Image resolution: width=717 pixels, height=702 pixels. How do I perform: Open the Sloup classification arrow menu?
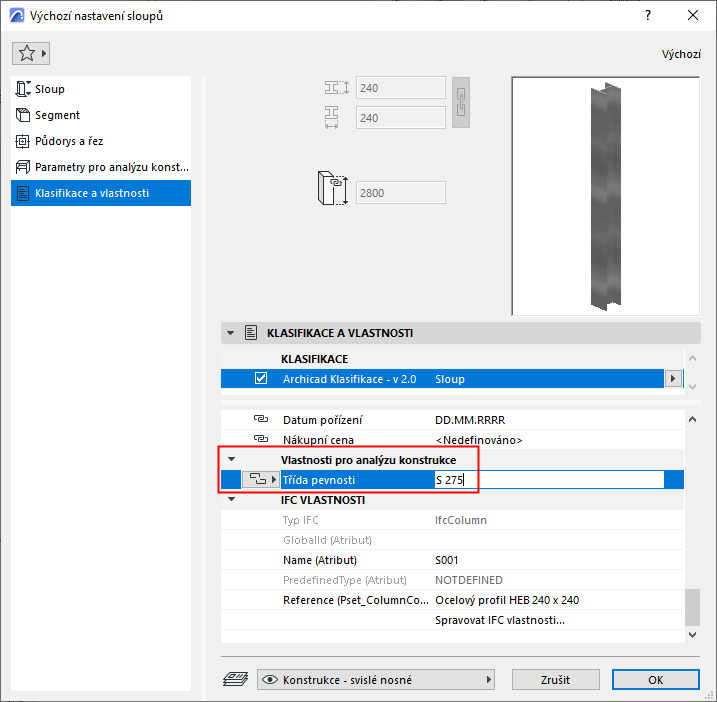[673, 379]
